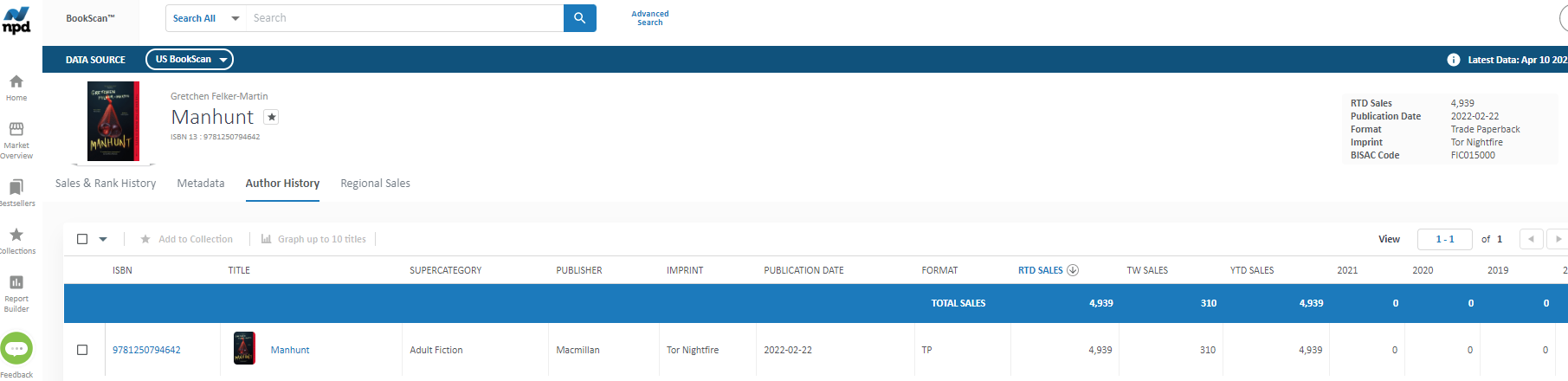1568x381 pixels.
Task: Sort by FORMAT column header
Action: pos(939,270)
